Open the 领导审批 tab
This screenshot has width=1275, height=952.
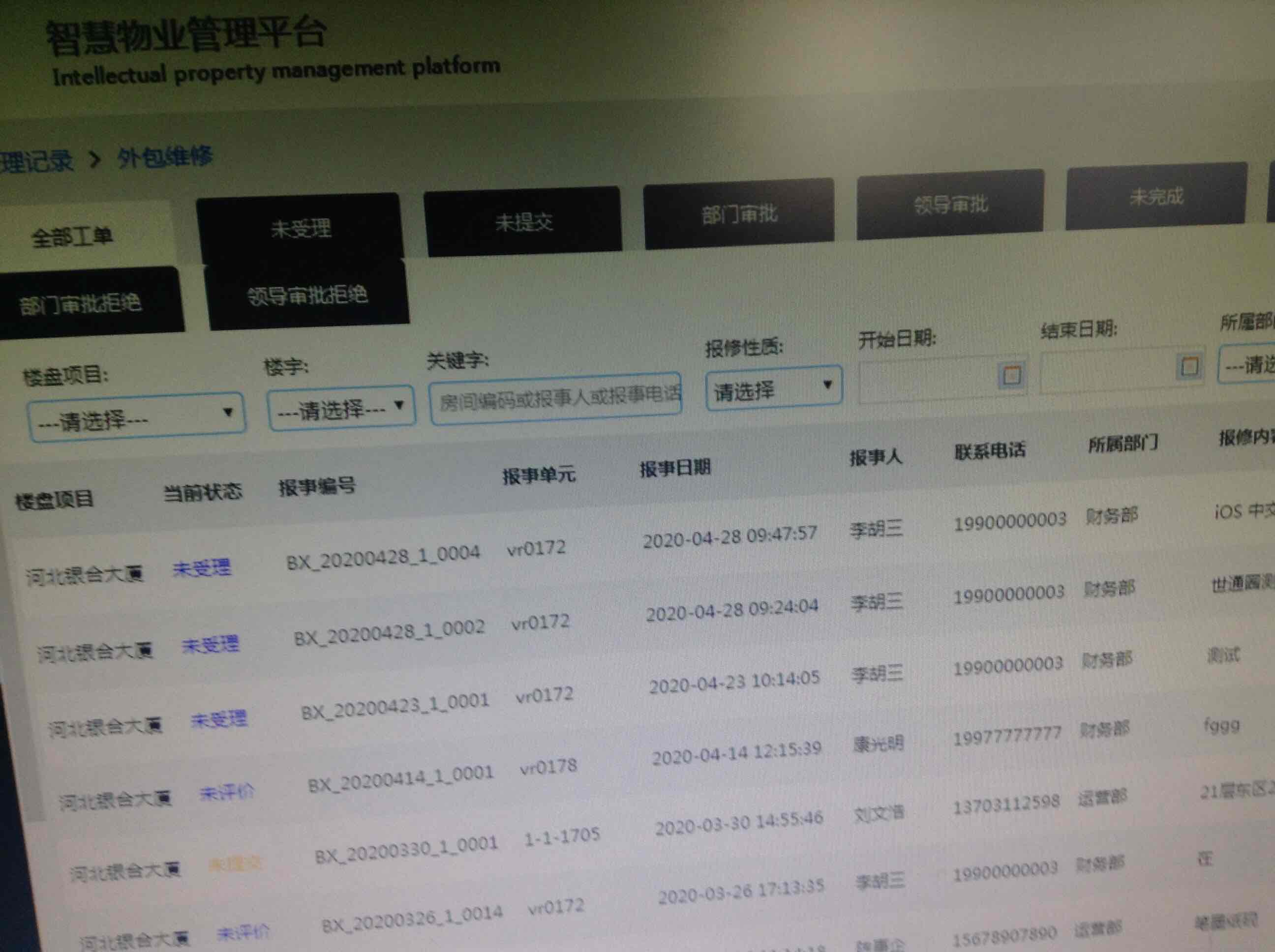click(950, 204)
